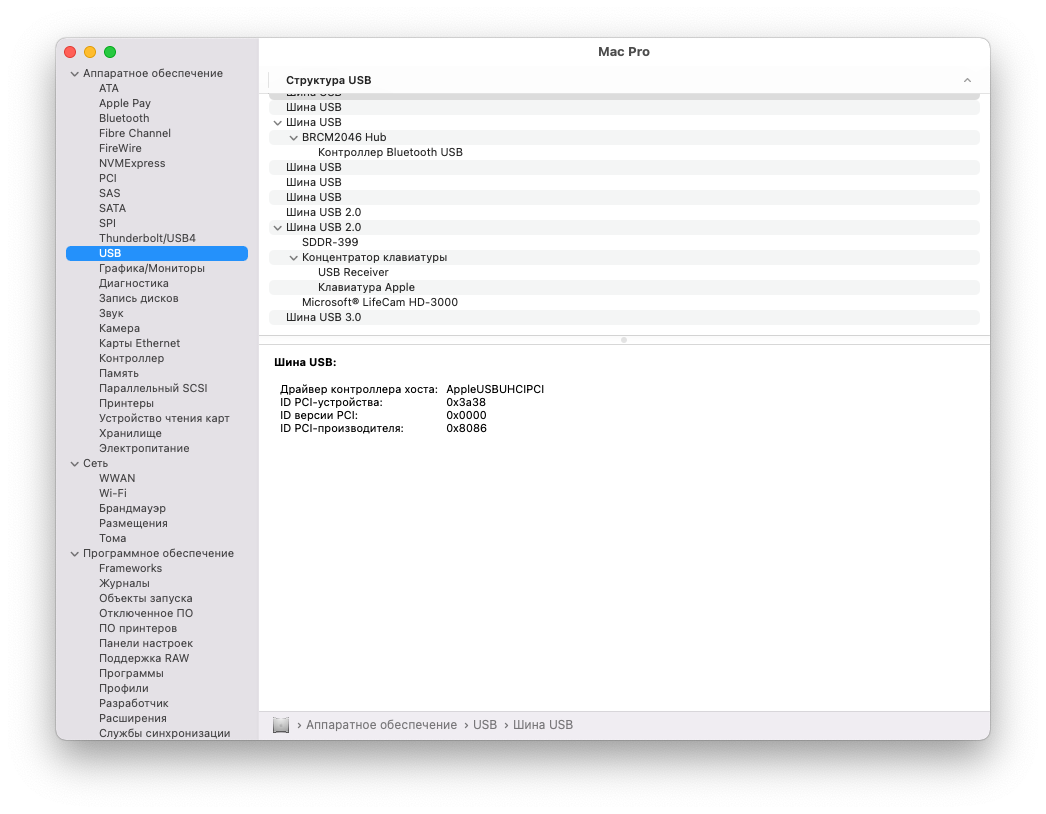Select Клавиатура Apple row
Screen dimensions: 1046x814
(x=624, y=288)
